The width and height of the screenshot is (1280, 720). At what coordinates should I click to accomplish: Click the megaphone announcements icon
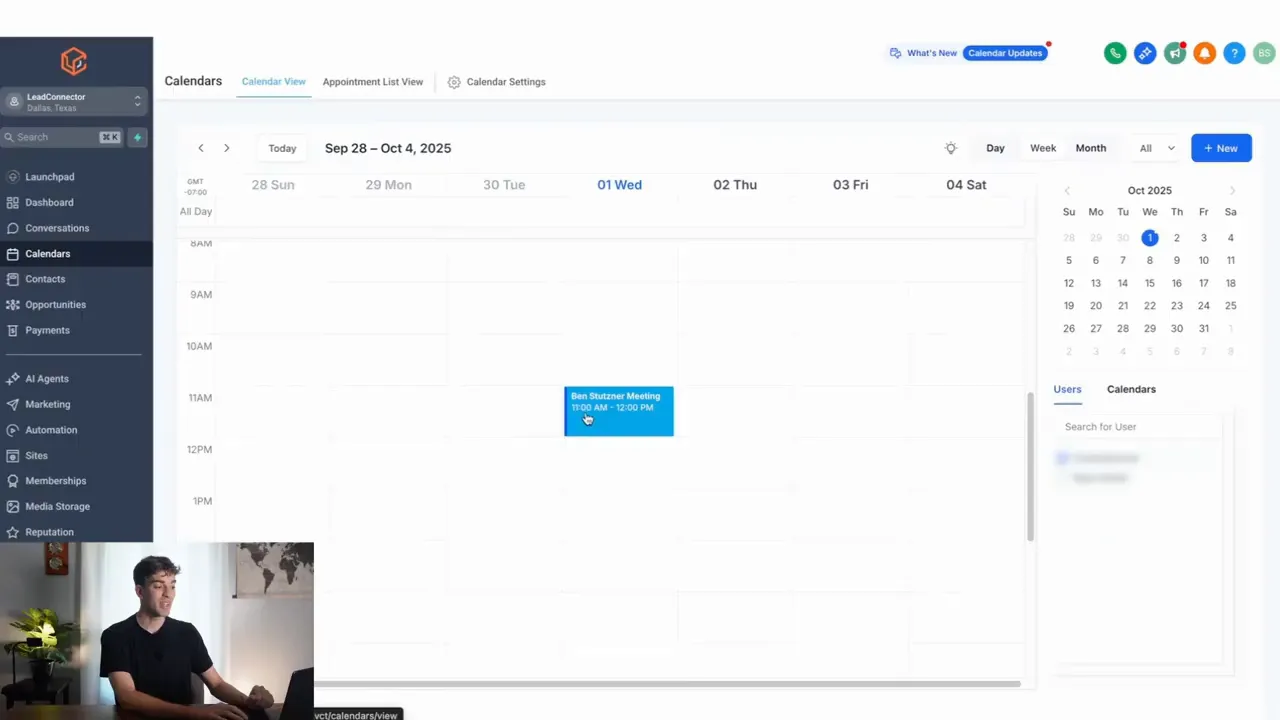pos(1175,53)
